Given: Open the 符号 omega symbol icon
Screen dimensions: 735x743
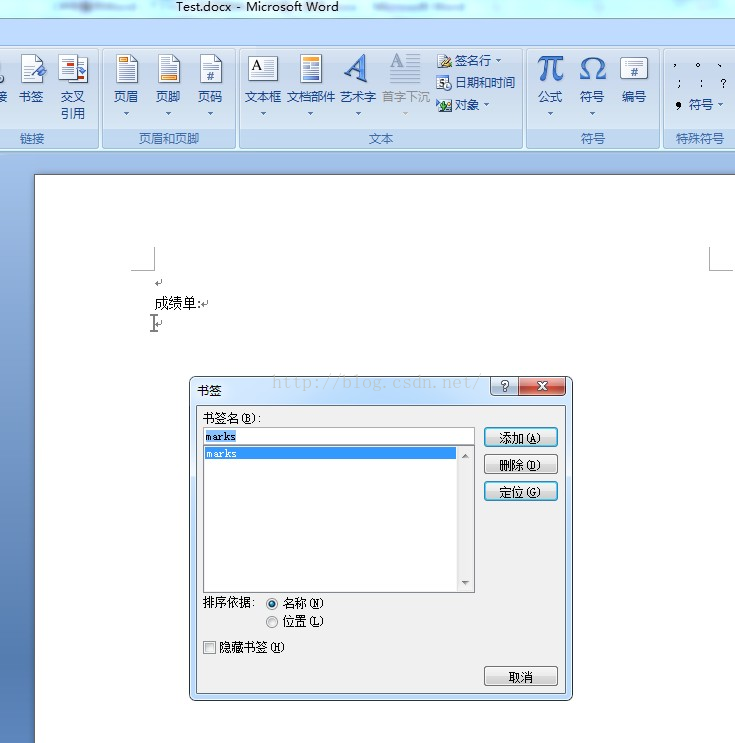Looking at the screenshot, I should click(x=592, y=79).
